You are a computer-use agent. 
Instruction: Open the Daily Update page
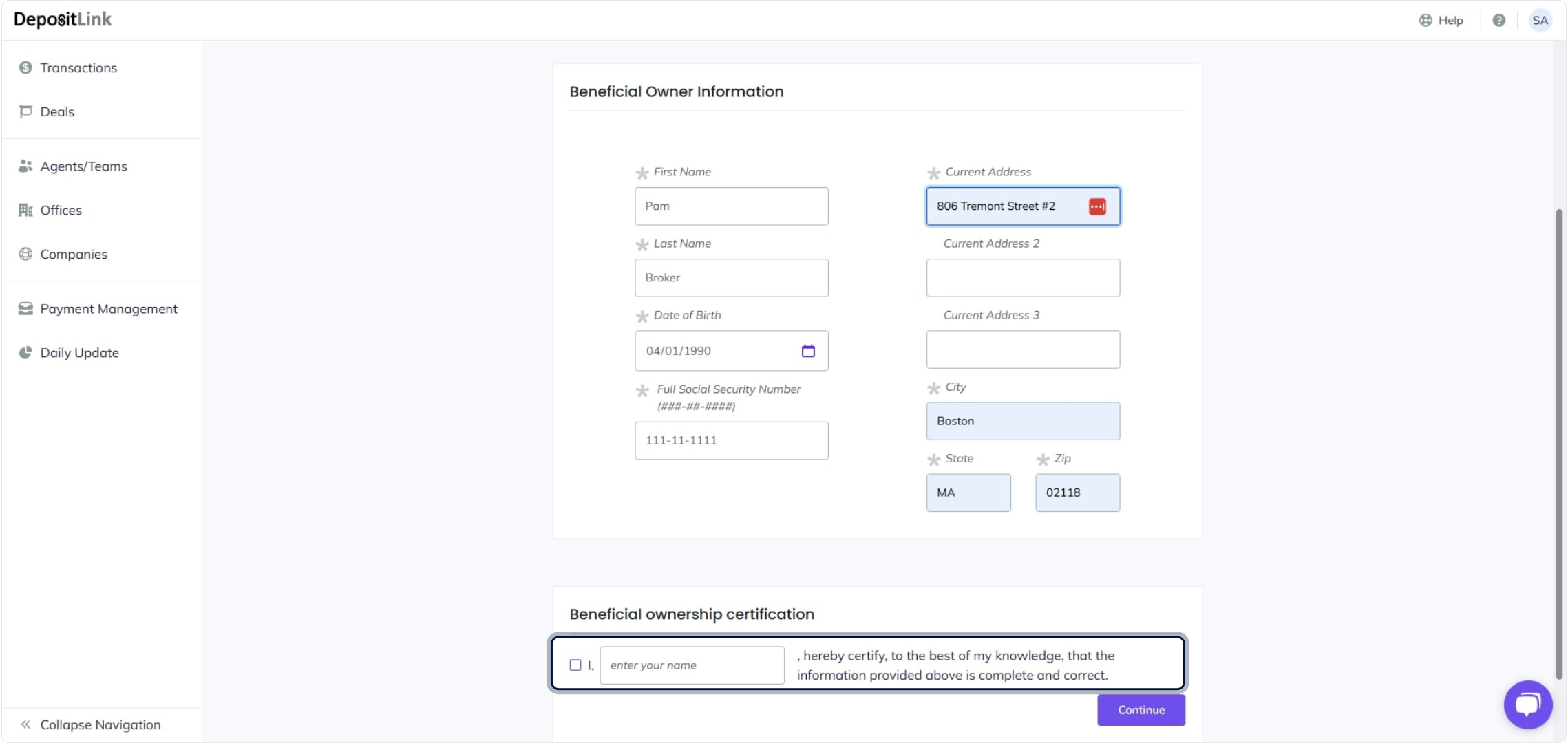[x=79, y=353]
